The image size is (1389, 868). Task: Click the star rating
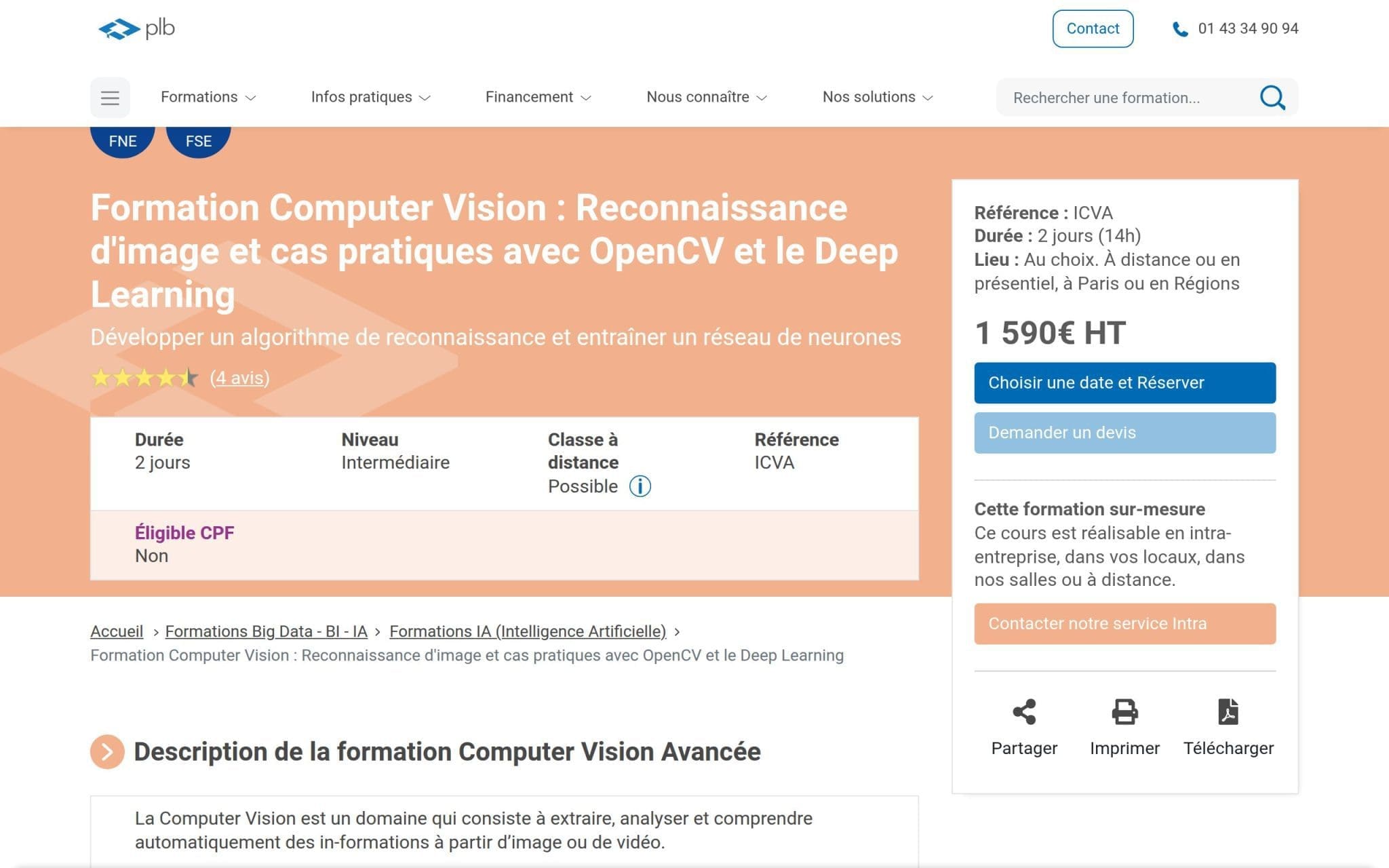tap(144, 378)
